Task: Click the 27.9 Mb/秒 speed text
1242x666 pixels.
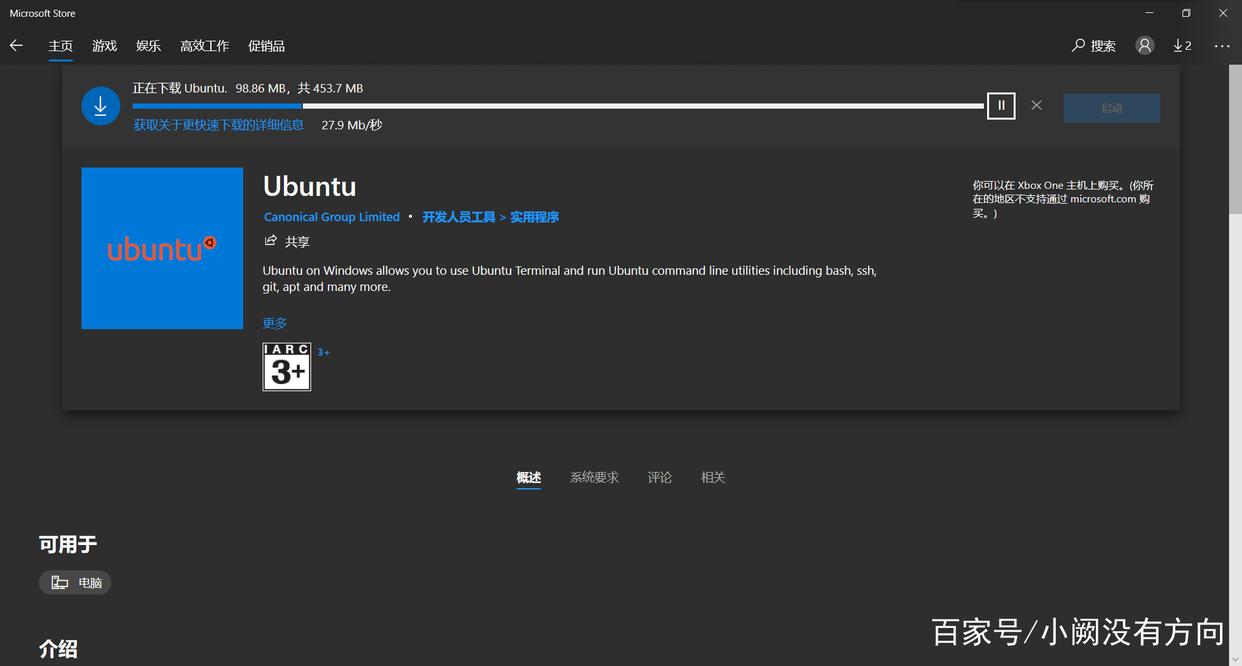Action: pos(352,125)
